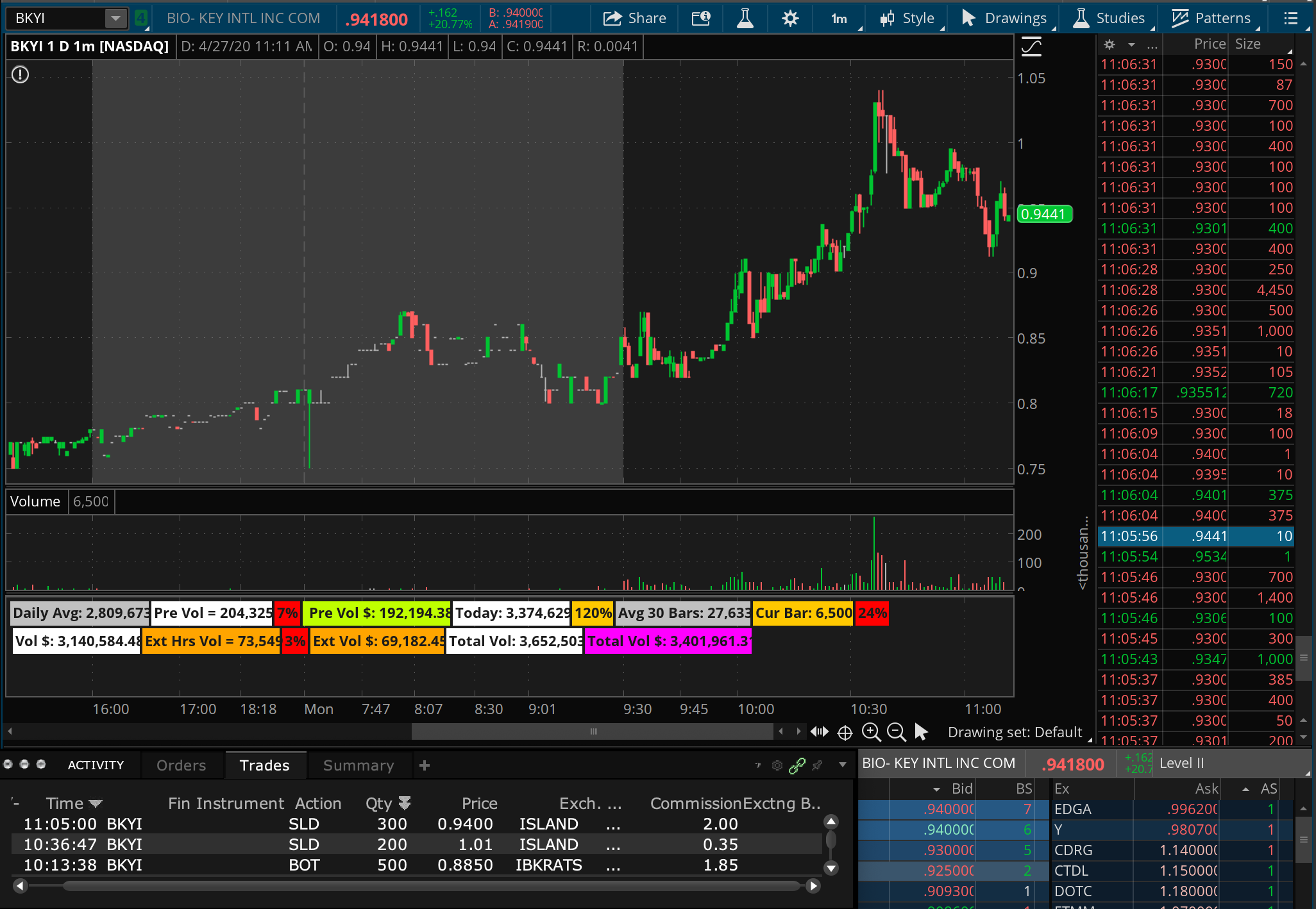Switch to the Summary tab
Viewport: 1316px width, 909px height.
[359, 765]
